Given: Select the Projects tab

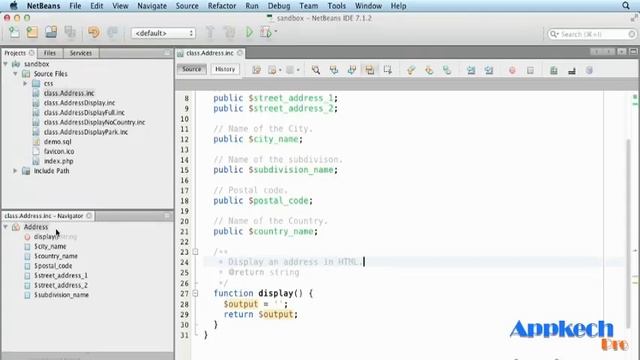Looking at the screenshot, I should [18, 53].
